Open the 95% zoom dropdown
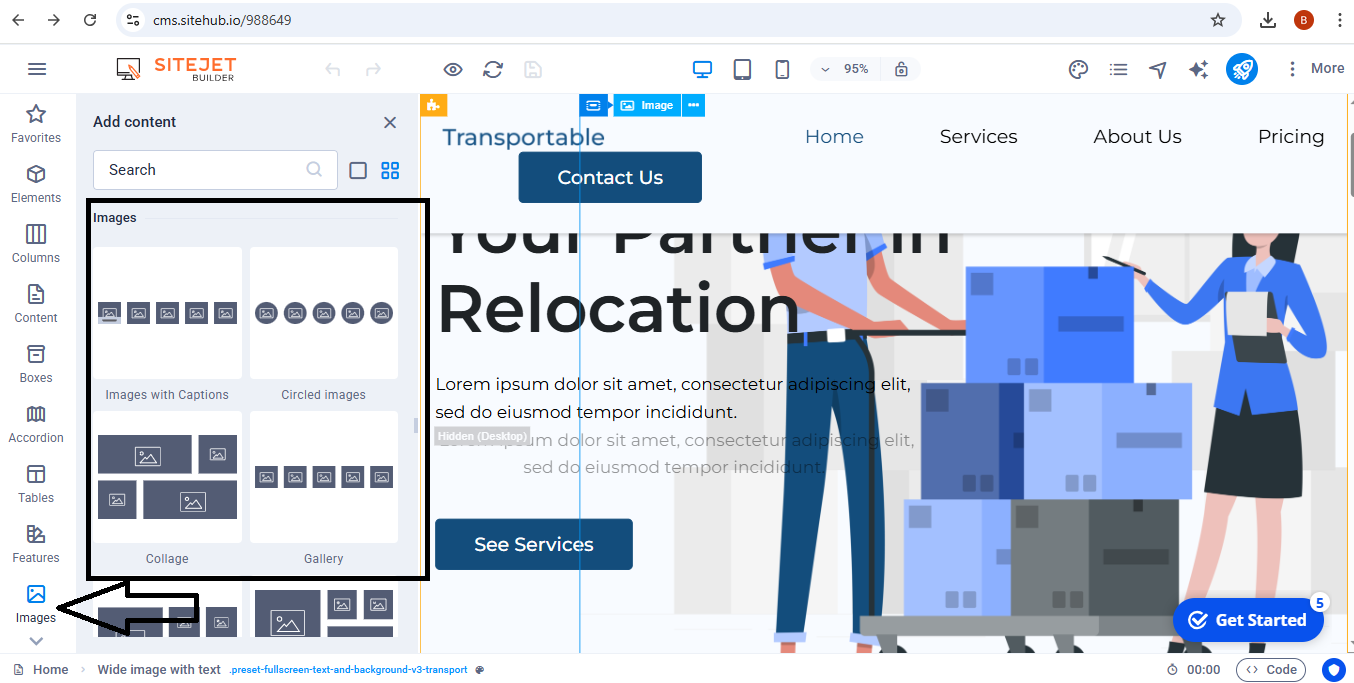1354x683 pixels. coord(845,69)
